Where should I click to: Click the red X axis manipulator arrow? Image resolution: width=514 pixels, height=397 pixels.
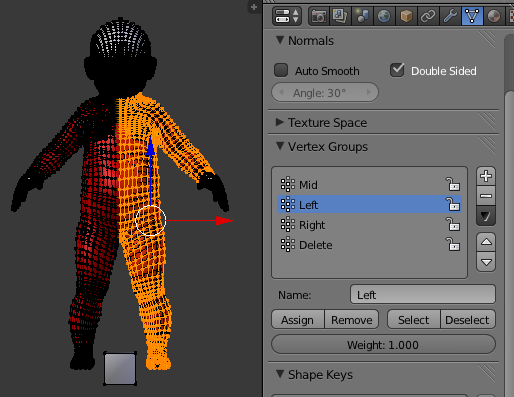pos(225,220)
